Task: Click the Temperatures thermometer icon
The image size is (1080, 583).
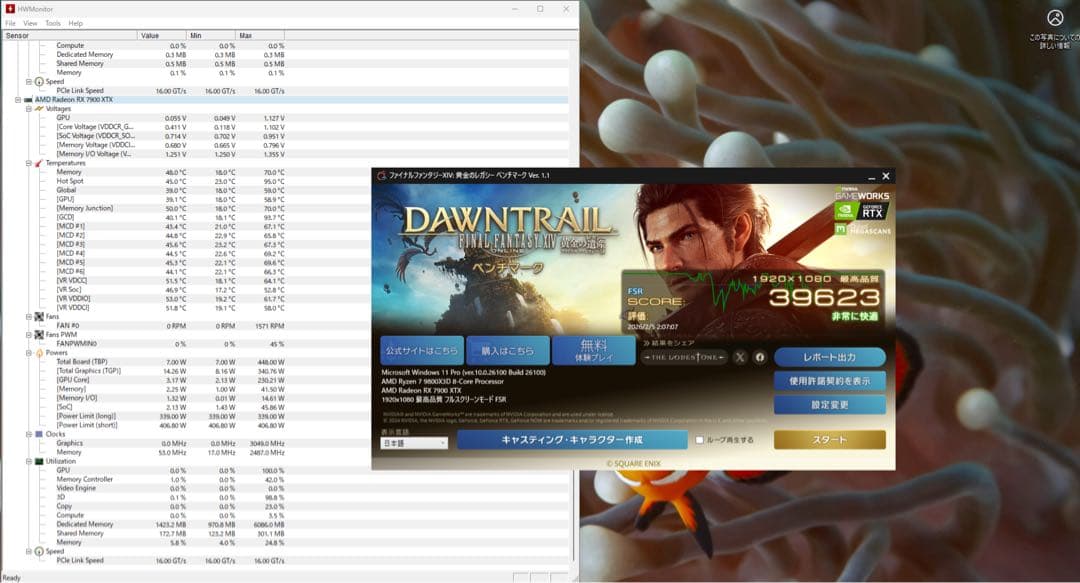Action: point(39,163)
